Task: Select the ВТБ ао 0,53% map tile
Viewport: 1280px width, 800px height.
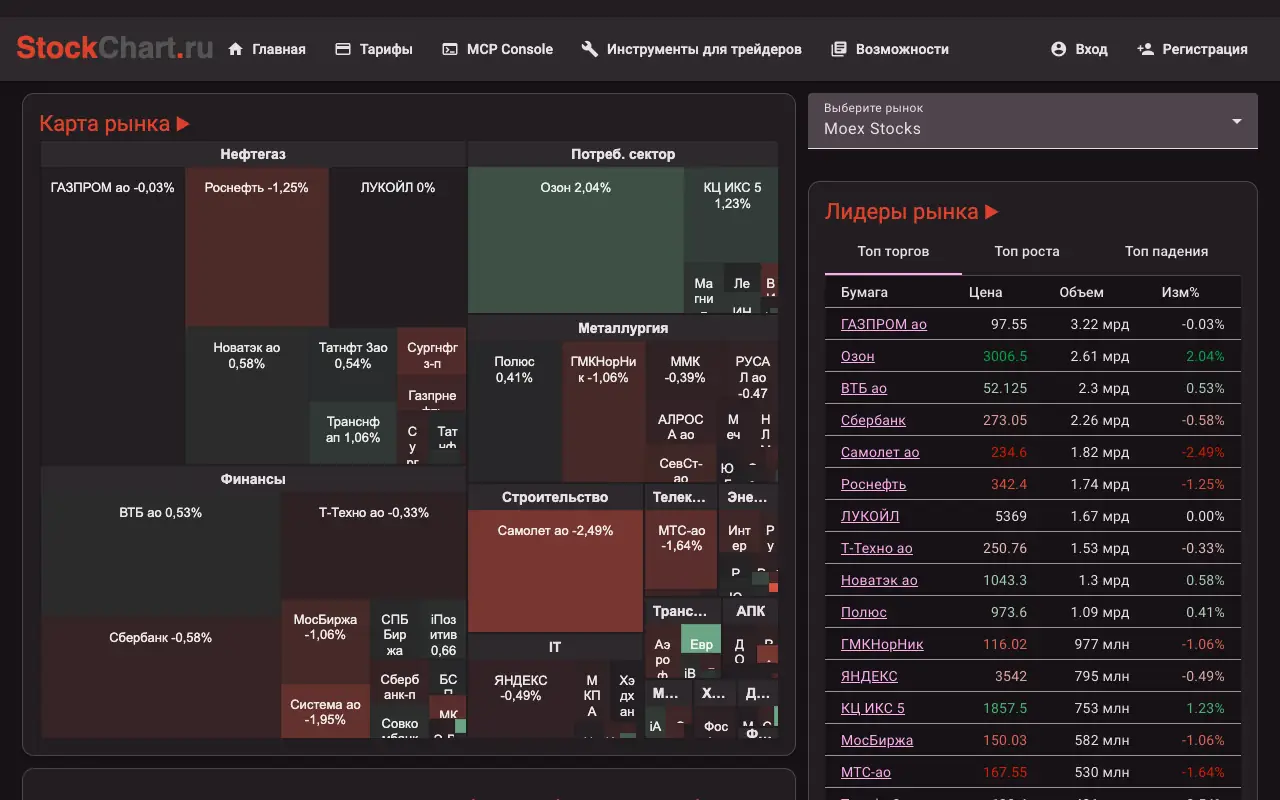Action: click(x=160, y=554)
